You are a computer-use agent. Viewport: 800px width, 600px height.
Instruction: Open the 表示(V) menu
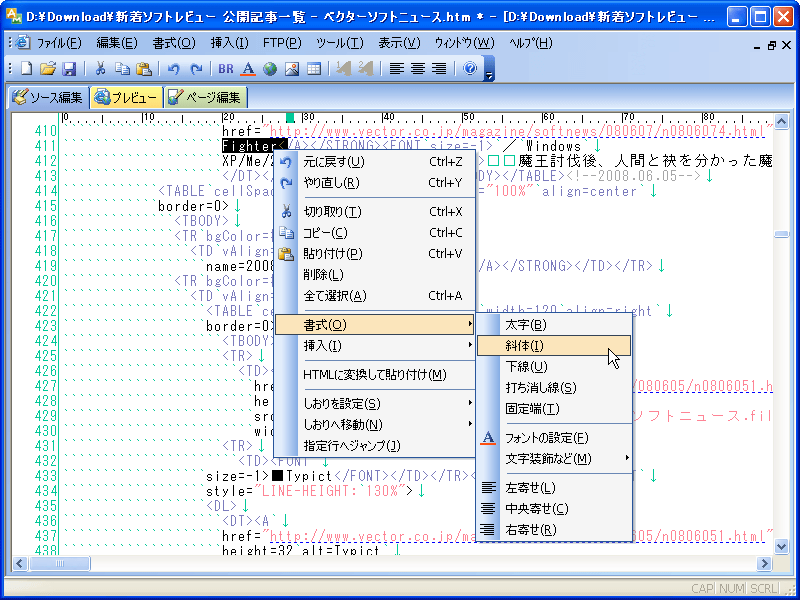(x=399, y=43)
